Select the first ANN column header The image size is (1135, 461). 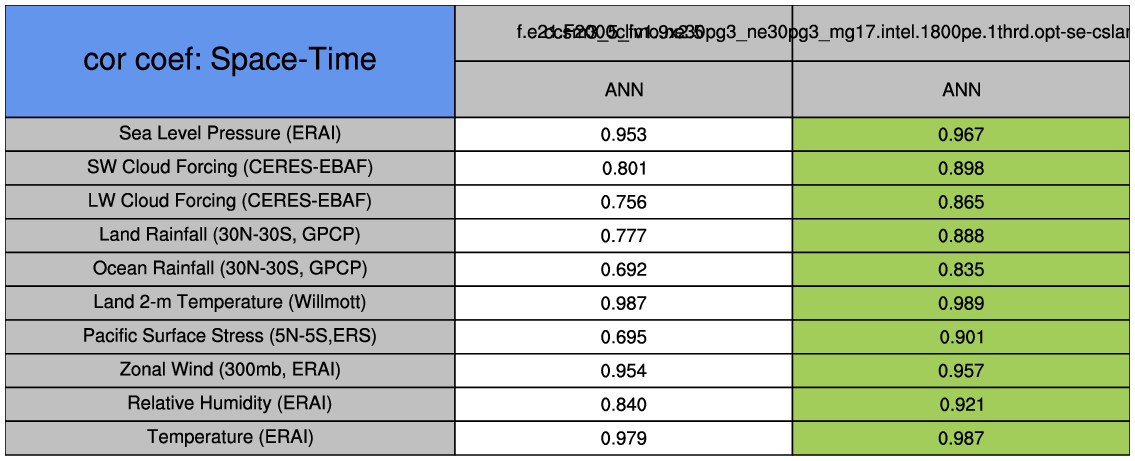624,90
